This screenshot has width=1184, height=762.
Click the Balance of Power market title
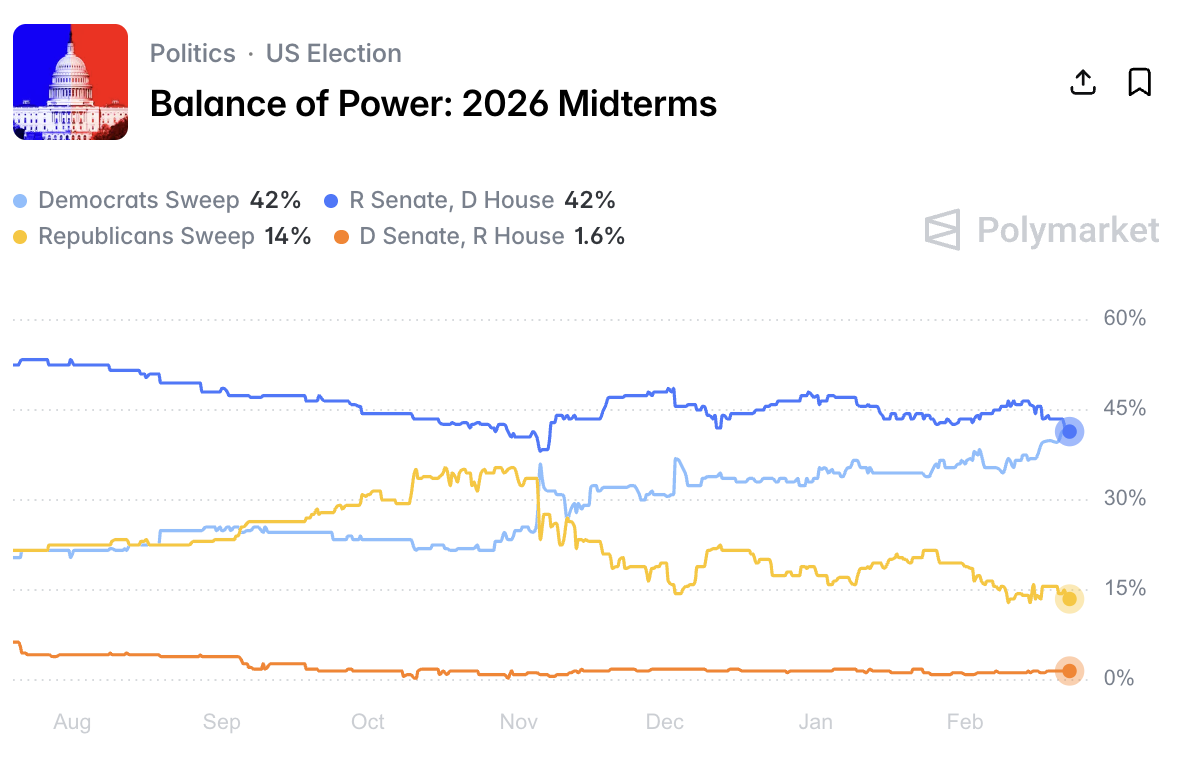[x=433, y=103]
